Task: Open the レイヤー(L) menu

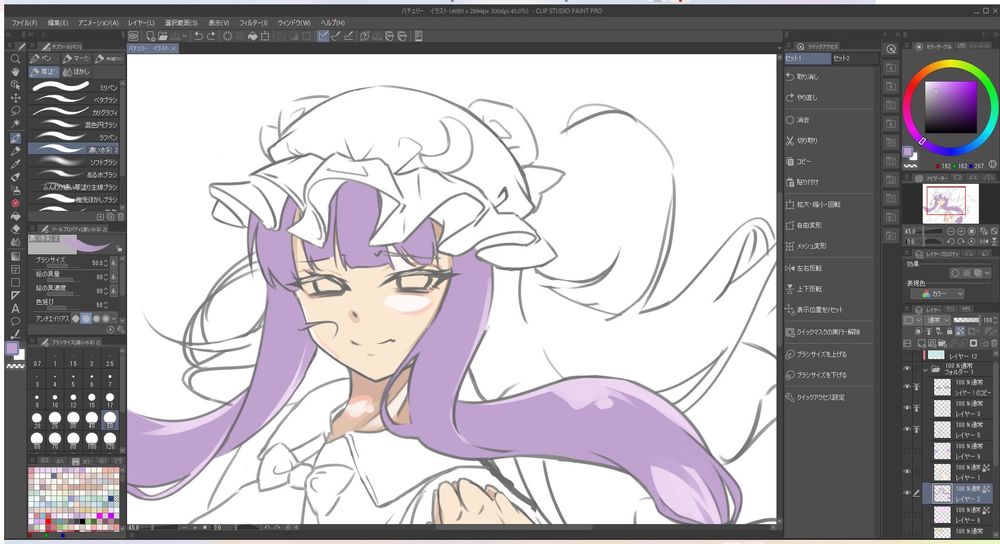Action: 142,22
